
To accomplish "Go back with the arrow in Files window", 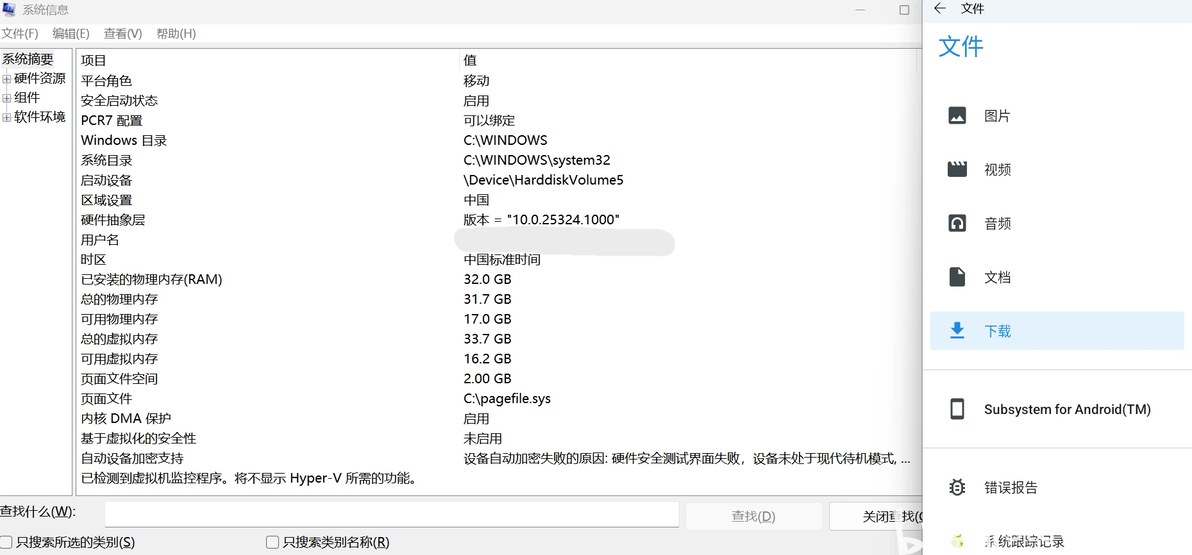I will (x=940, y=8).
